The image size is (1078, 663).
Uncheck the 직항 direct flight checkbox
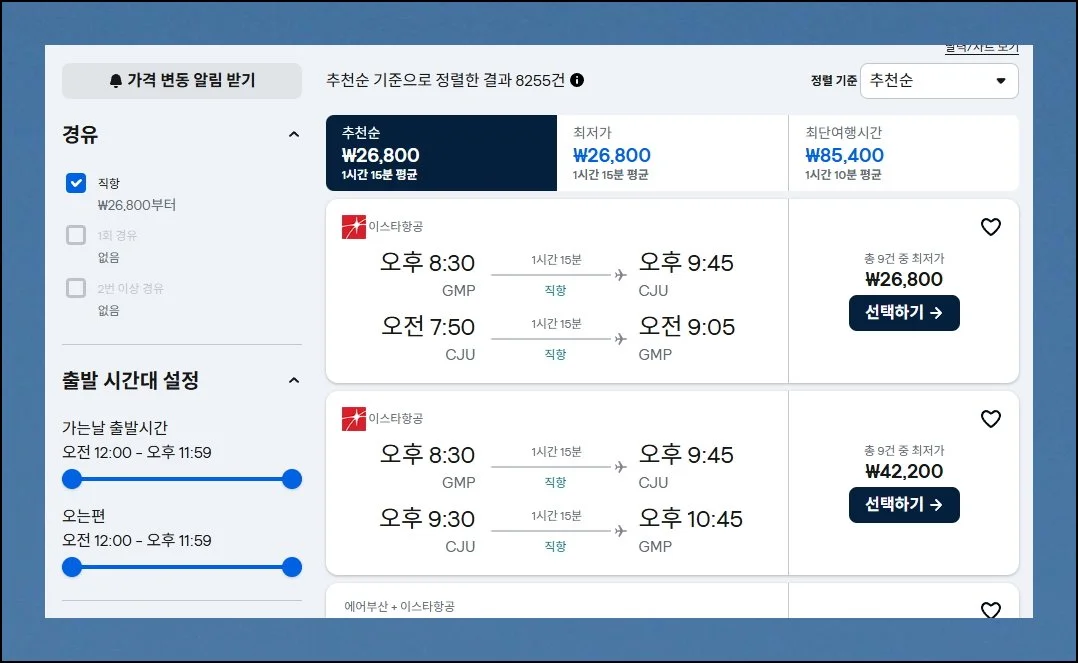76,183
